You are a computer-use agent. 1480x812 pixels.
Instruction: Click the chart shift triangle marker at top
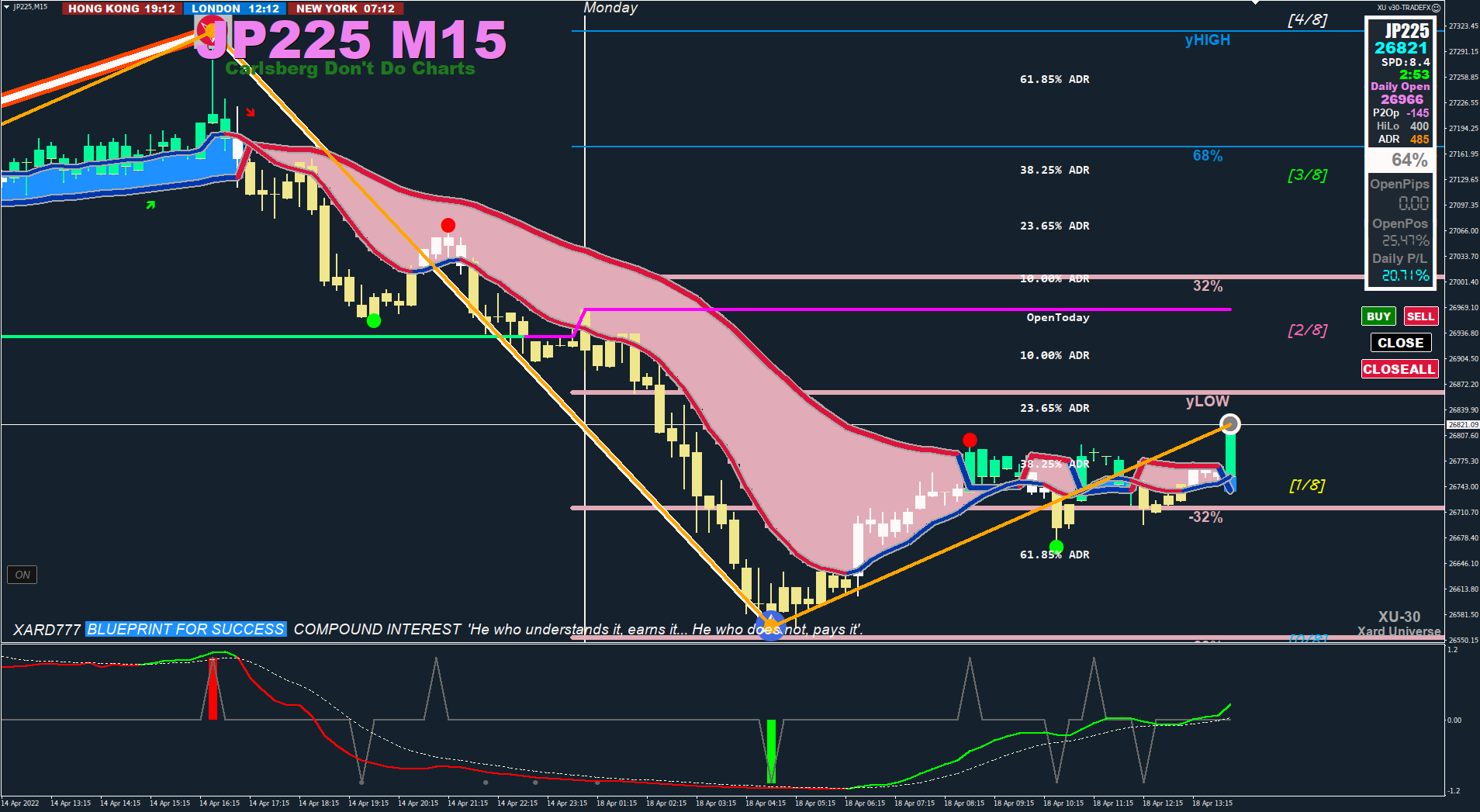pyautogui.click(x=1255, y=2)
